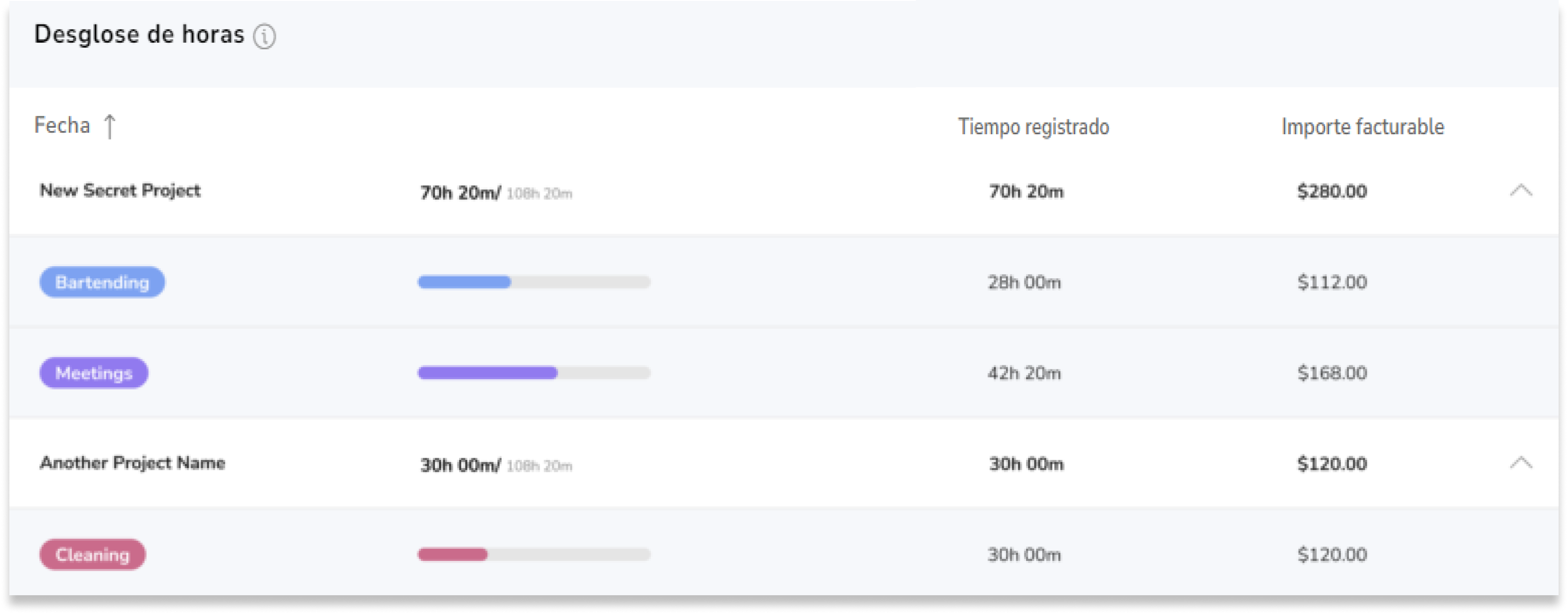Collapse the Another Project Name row

click(x=1521, y=463)
